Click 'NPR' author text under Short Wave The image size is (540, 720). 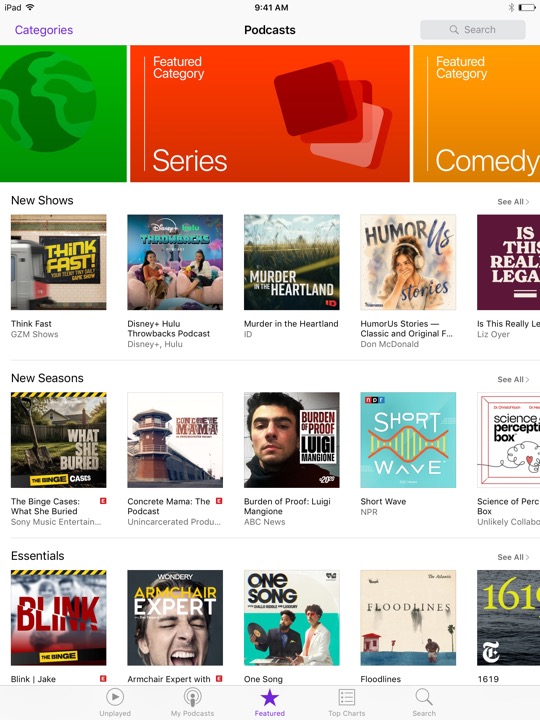(369, 512)
